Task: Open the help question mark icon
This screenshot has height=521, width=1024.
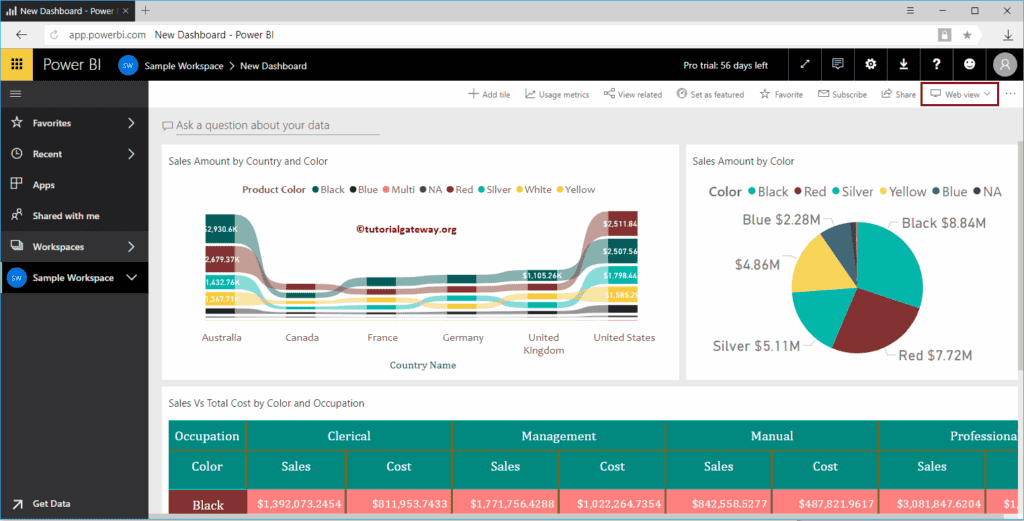Action: [x=937, y=65]
